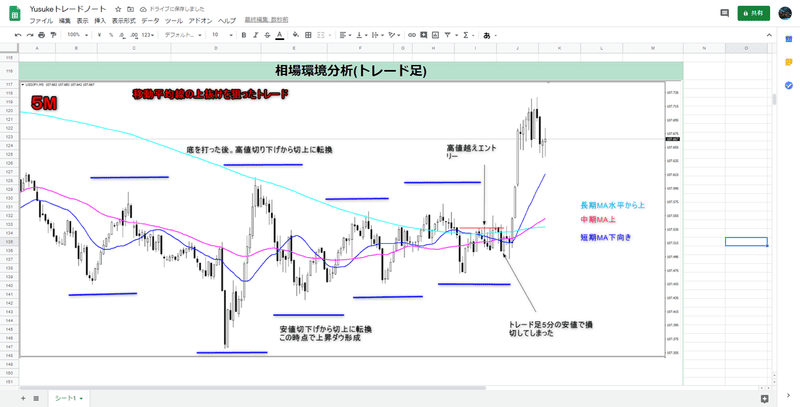Collapse the toolbar with the up chevron
Screen dimensions: 800x407
point(769,35)
